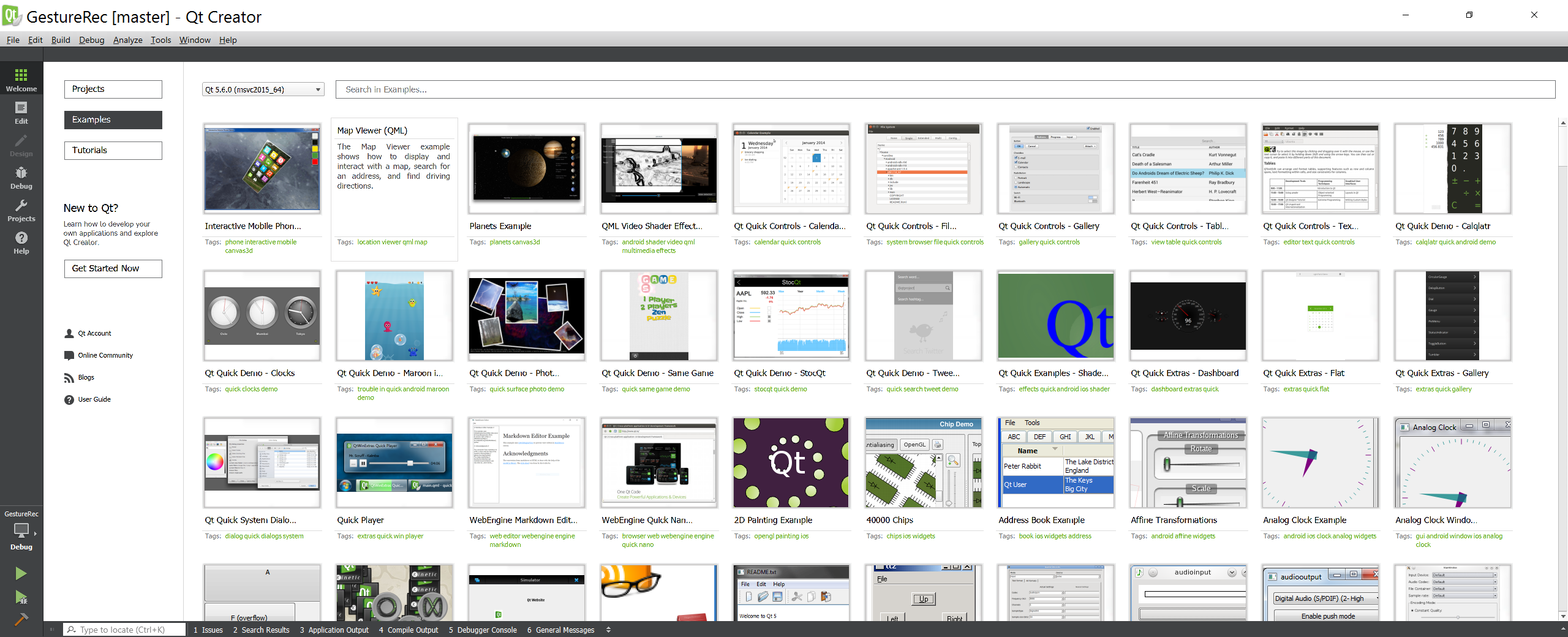Build project with the hammer icon
Screen dimensions: 1568x637
[x=21, y=619]
